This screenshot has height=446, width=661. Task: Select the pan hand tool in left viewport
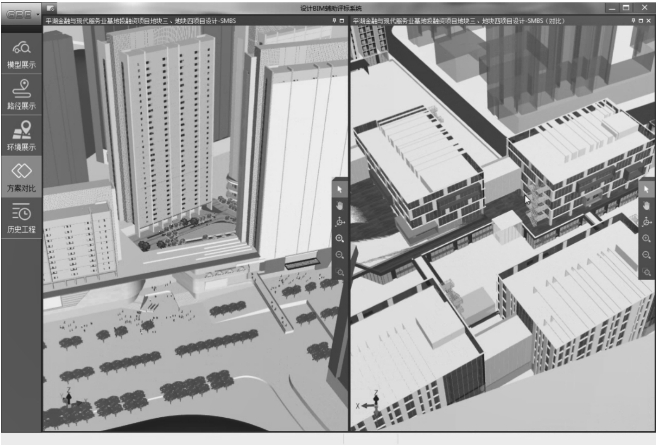pos(340,206)
